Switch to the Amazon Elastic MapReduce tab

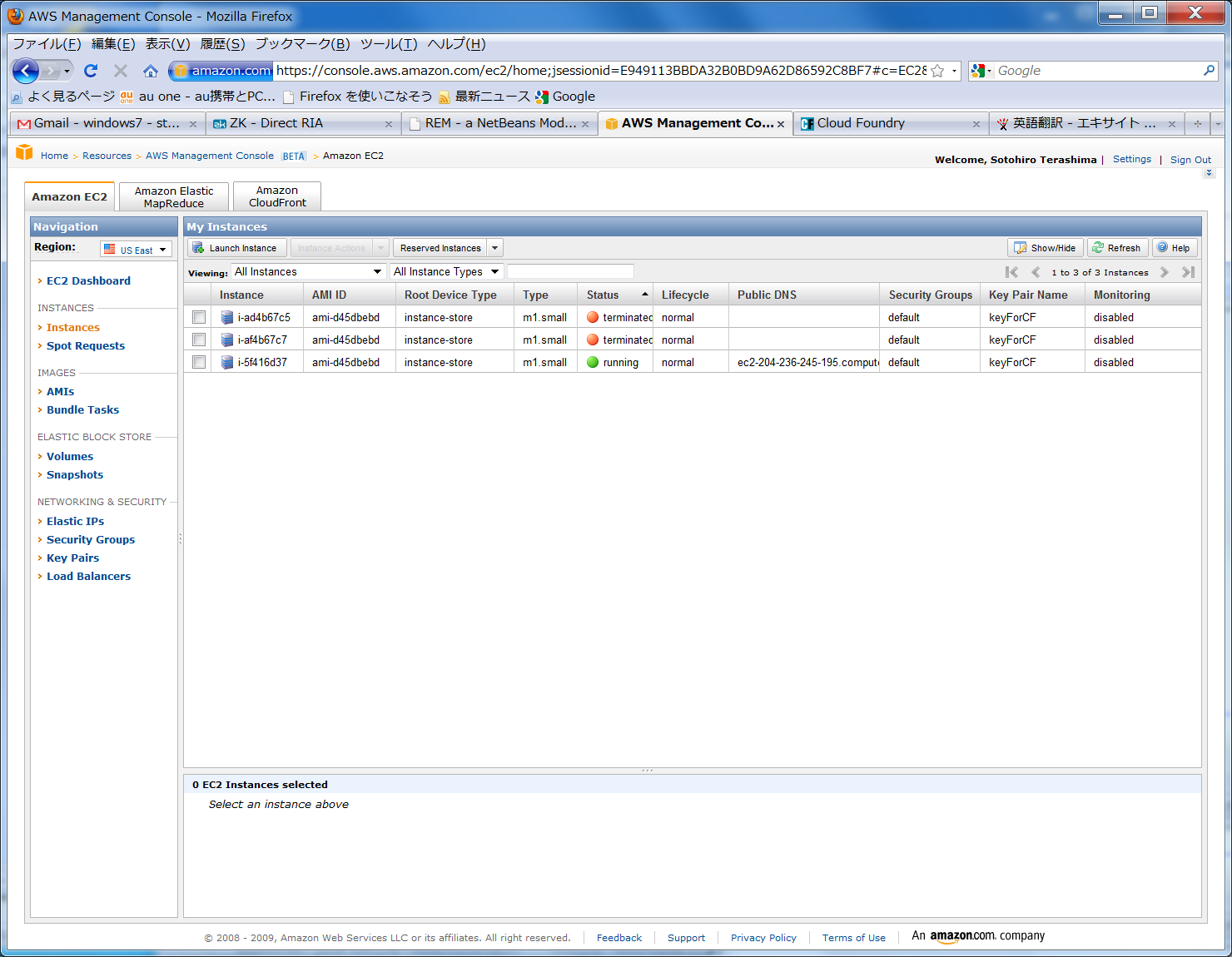point(174,197)
